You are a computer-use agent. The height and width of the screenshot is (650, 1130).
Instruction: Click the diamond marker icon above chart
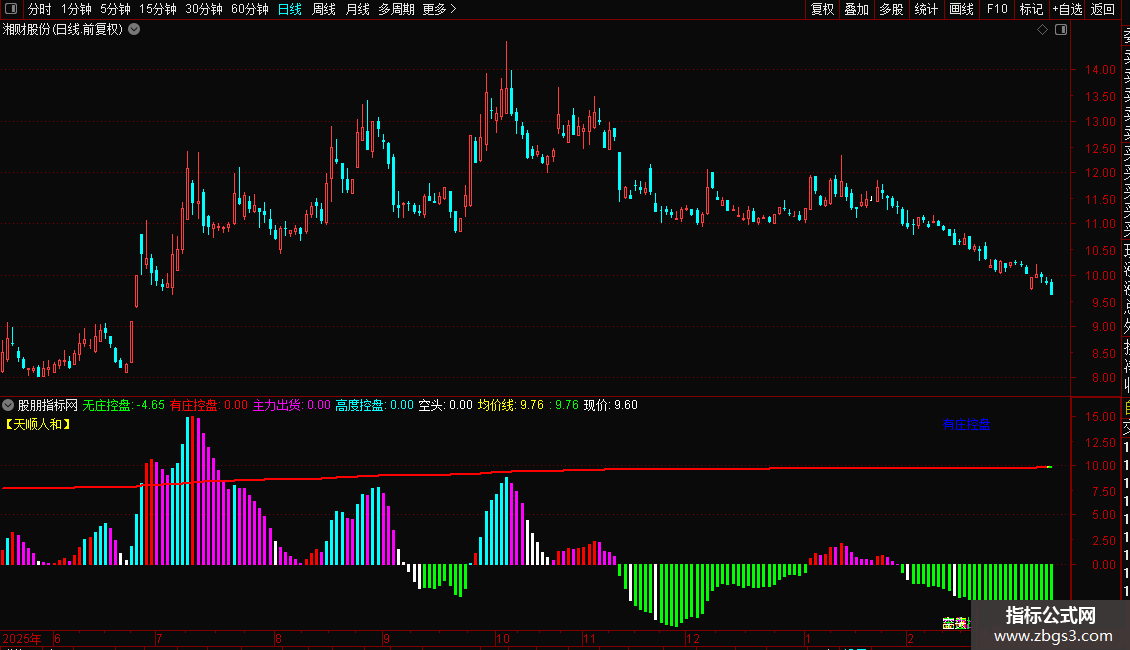coord(1042,30)
